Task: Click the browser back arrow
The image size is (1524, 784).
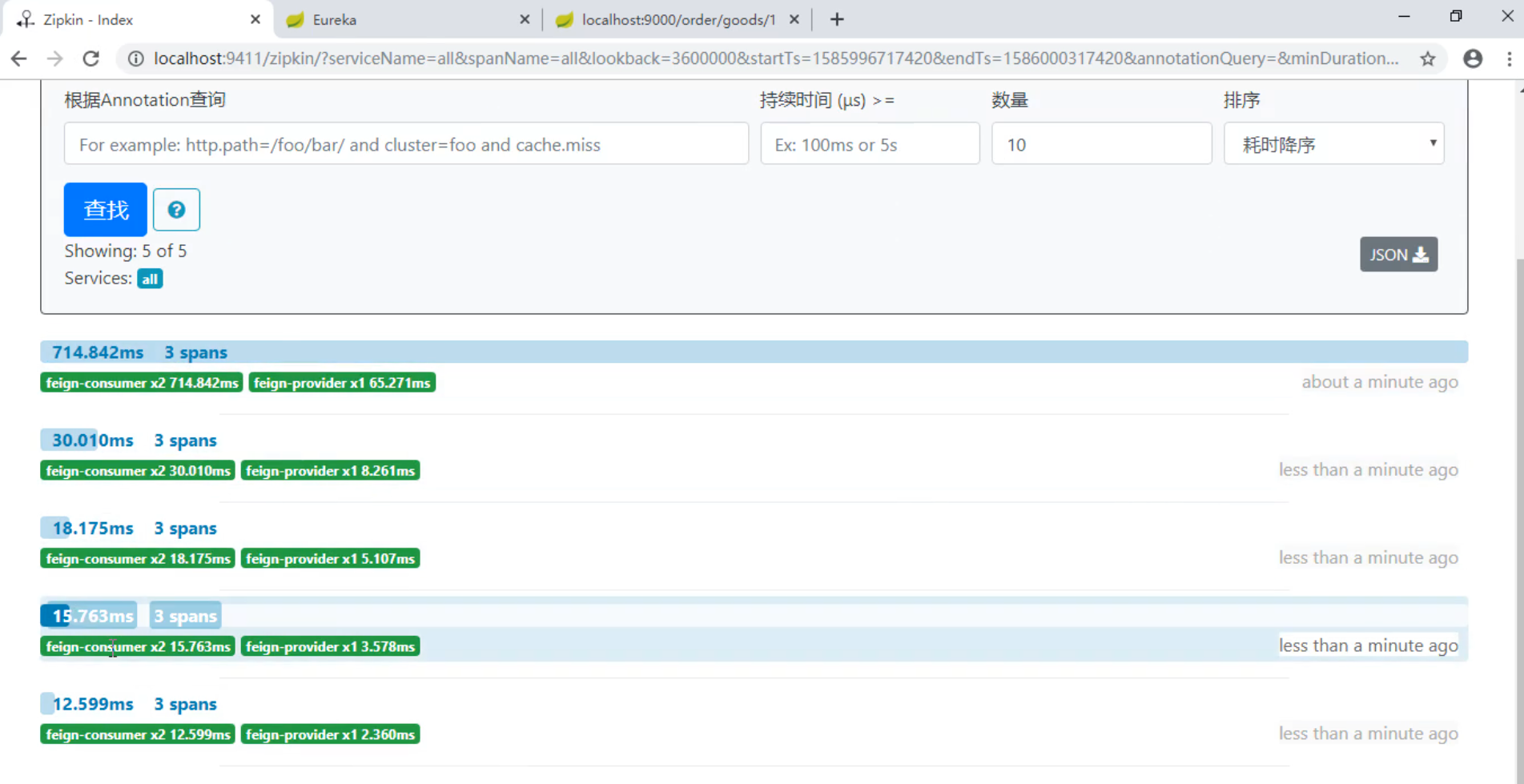Action: (x=19, y=58)
